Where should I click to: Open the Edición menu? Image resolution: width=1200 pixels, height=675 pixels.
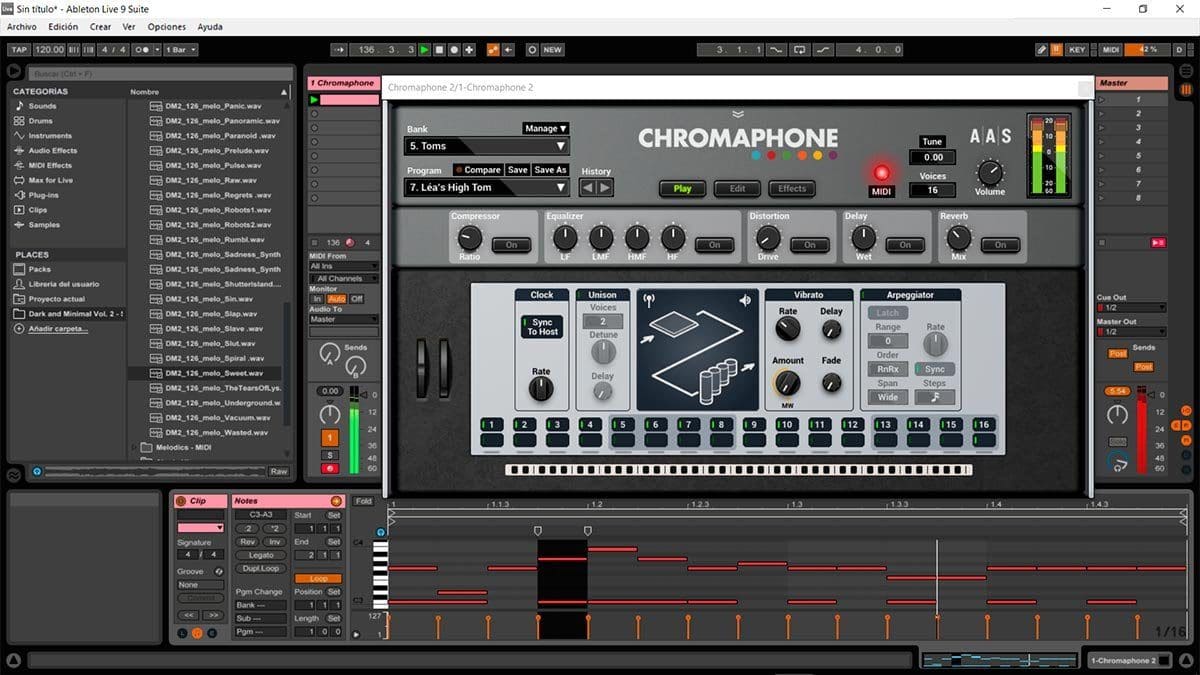(x=63, y=27)
